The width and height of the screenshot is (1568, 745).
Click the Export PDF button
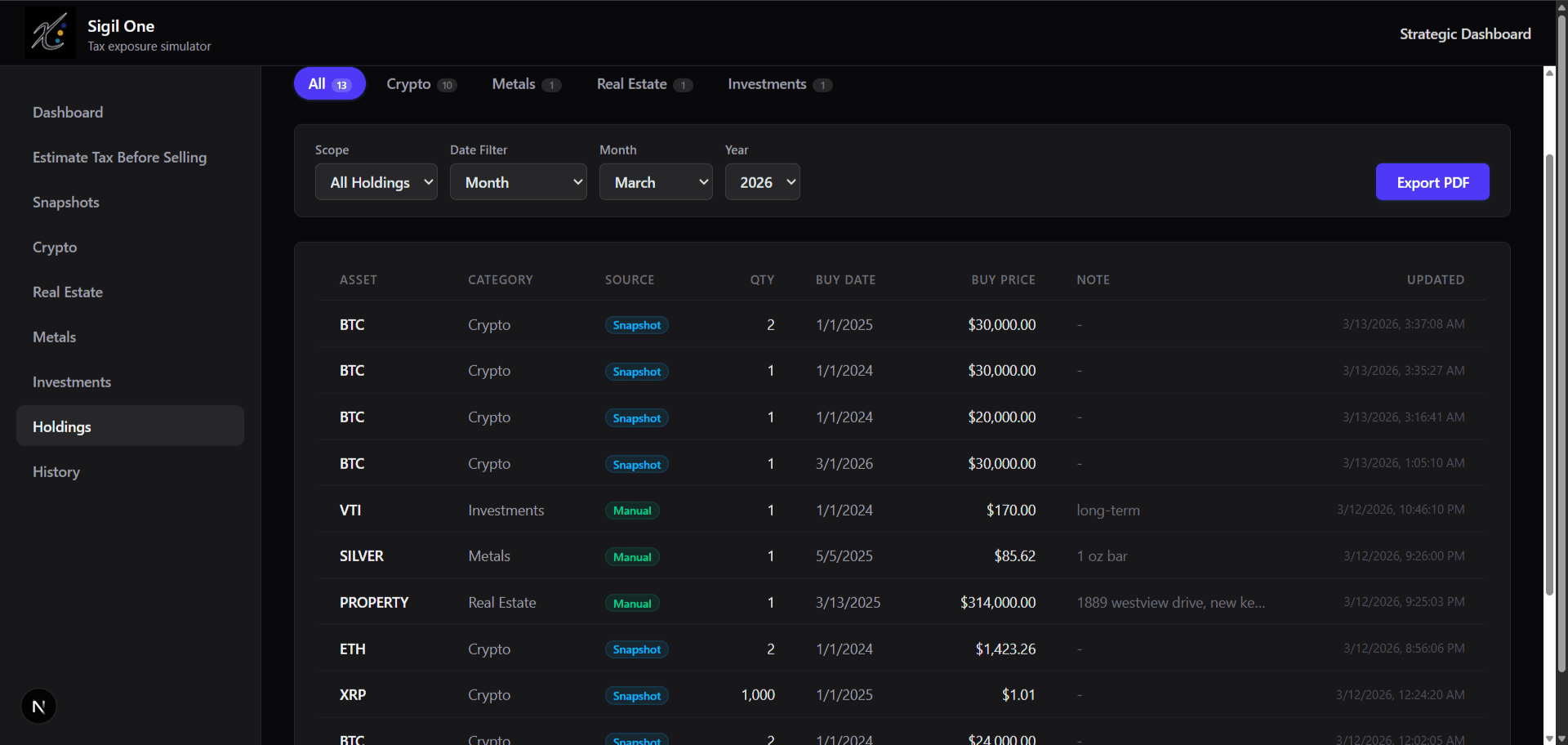point(1432,181)
